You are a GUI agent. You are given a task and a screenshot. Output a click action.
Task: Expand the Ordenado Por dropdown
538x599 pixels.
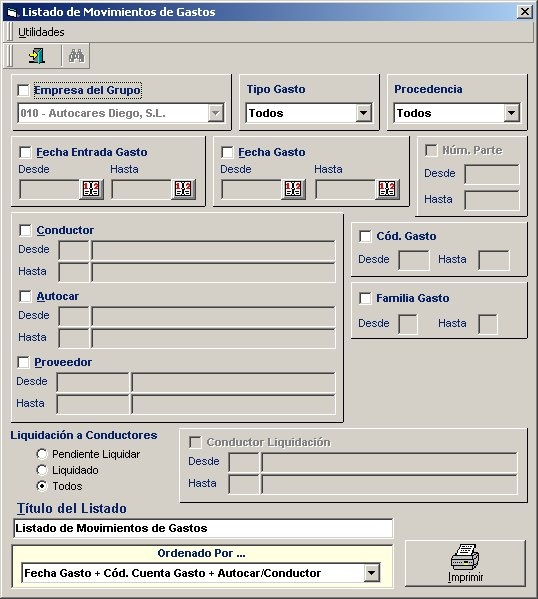pyautogui.click(x=371, y=573)
